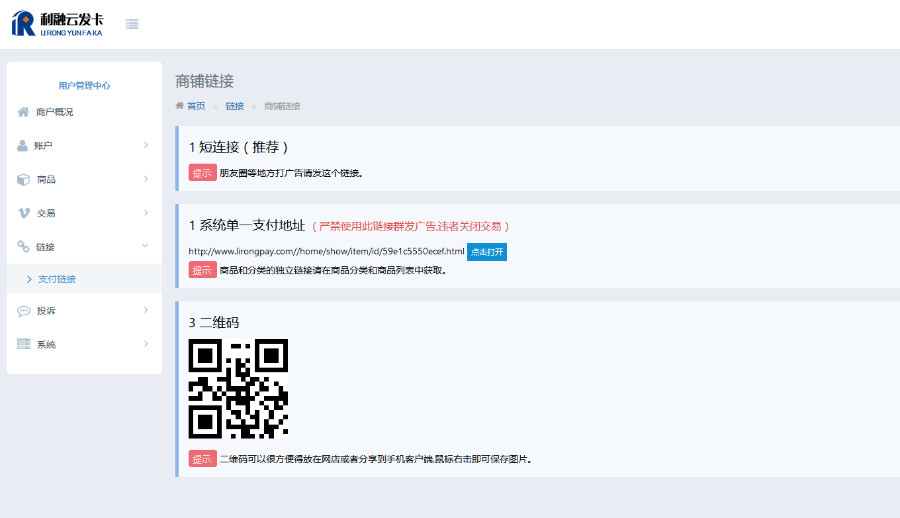The height and width of the screenshot is (518, 900).
Task: Click the 提示 badge in the 短连接 section
Action: [202, 172]
